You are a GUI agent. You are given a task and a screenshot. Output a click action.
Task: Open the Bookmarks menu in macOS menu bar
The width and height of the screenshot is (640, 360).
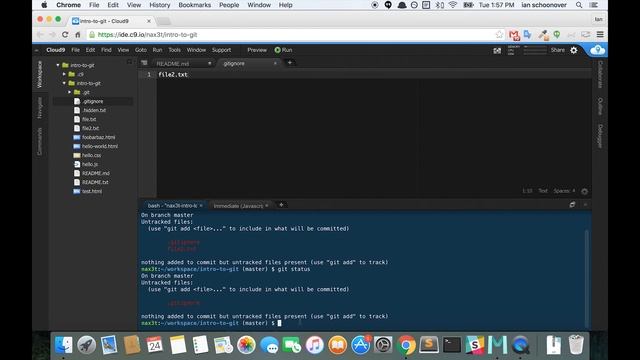(x=195, y=5)
